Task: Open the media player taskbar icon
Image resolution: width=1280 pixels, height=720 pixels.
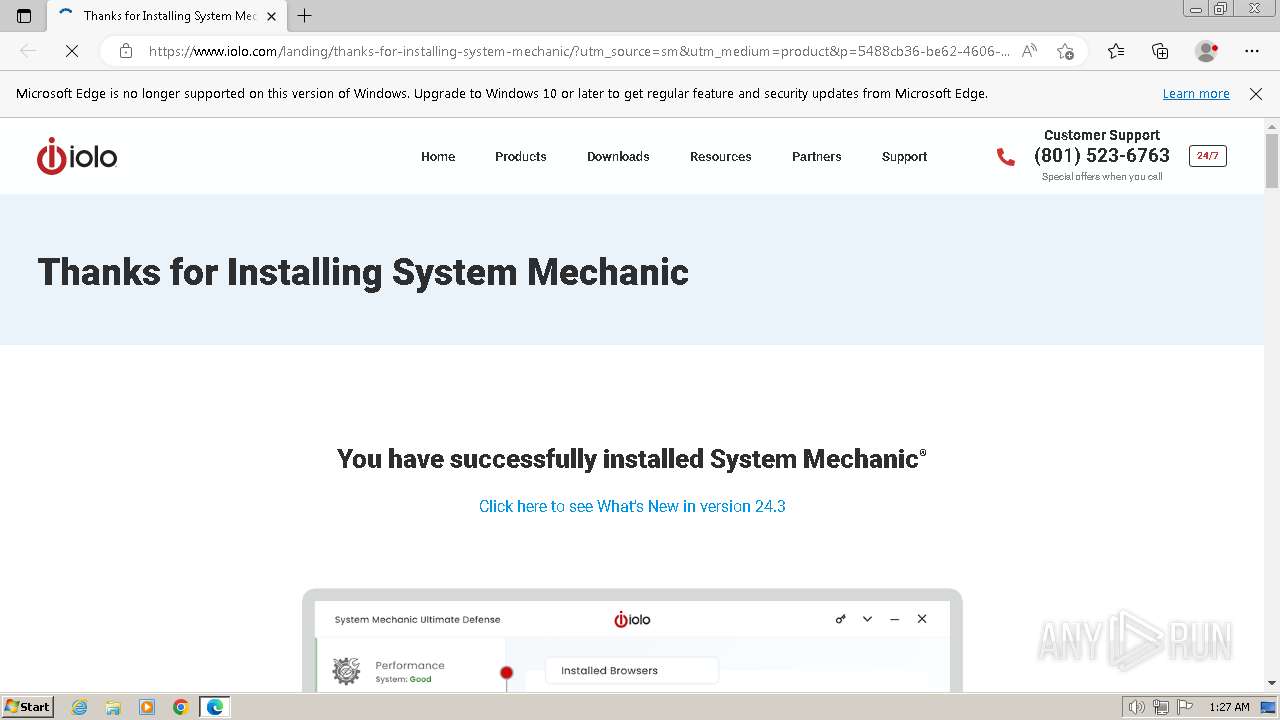Action: click(x=147, y=707)
